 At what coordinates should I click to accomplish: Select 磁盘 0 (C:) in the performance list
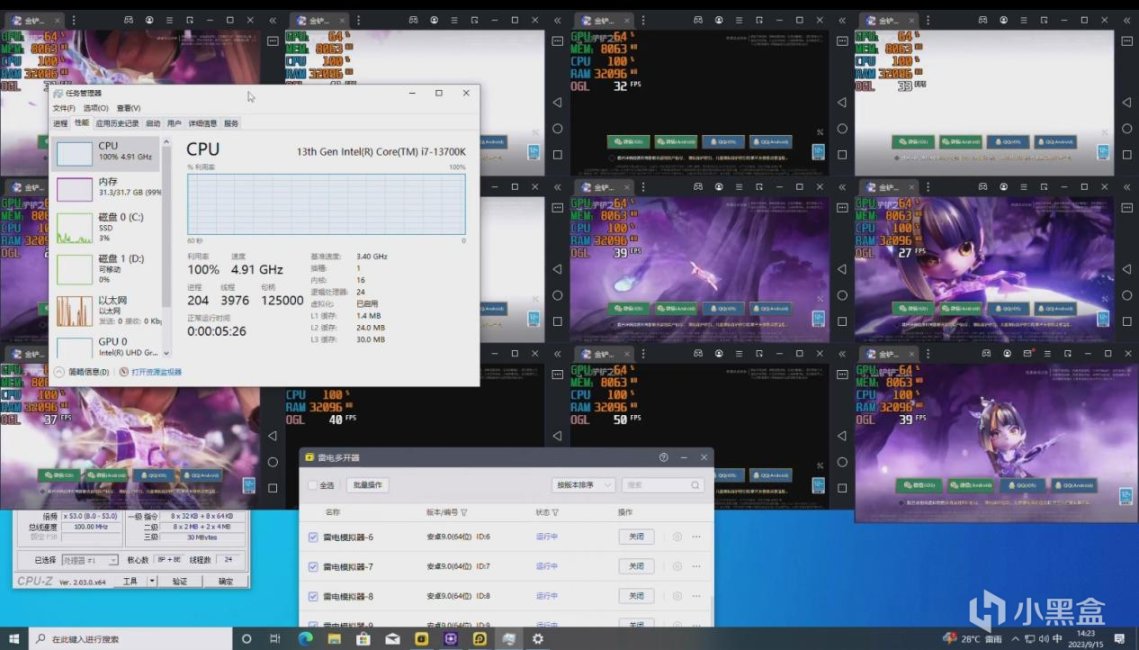pos(108,228)
